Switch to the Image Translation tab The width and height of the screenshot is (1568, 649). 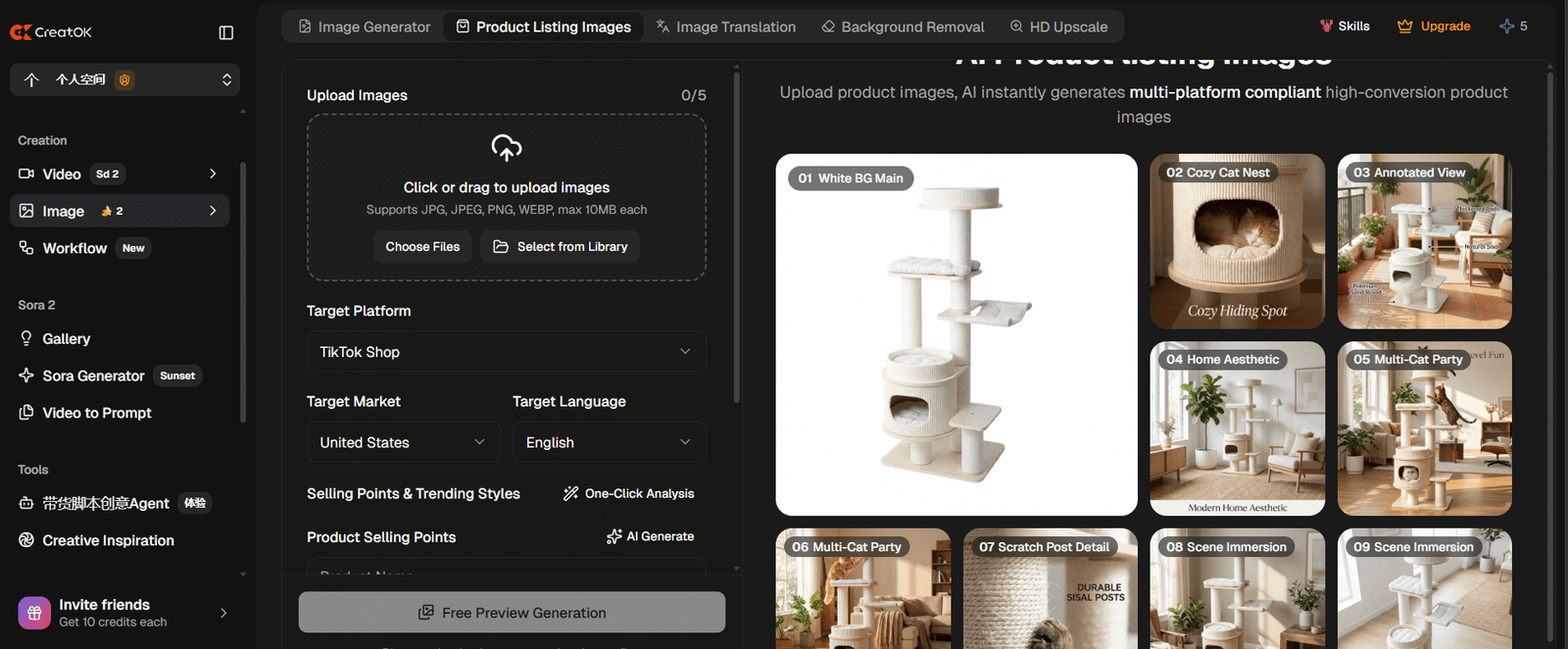click(x=725, y=26)
